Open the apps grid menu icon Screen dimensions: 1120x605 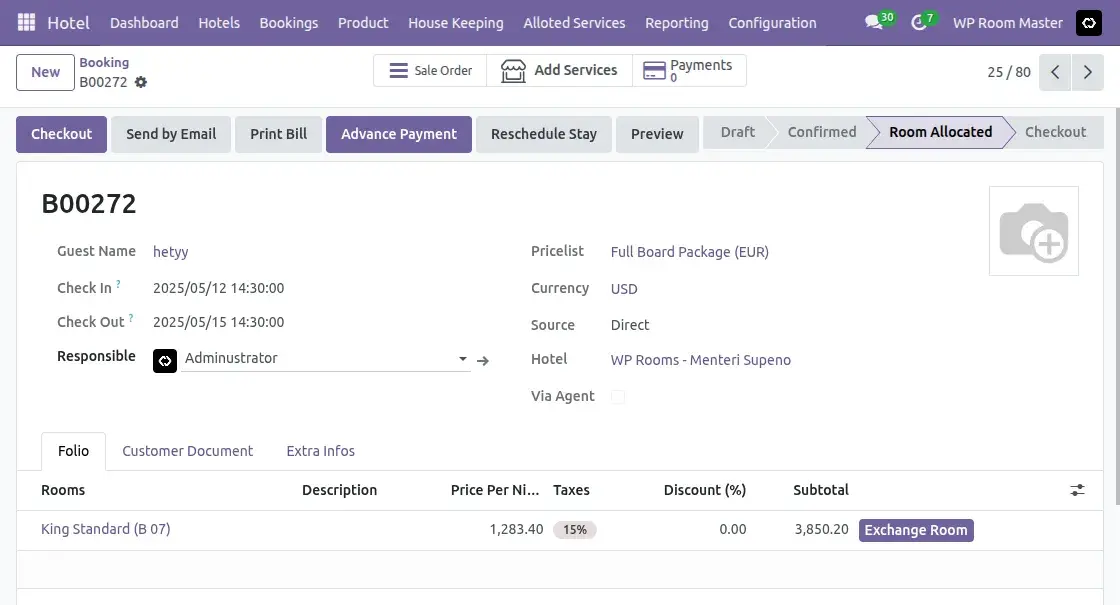pos(26,22)
